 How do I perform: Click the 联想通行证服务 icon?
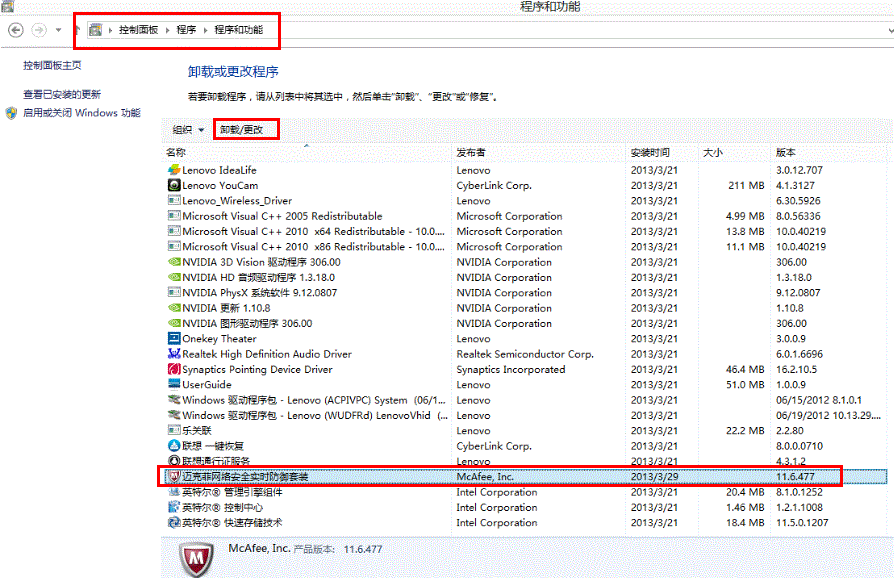[x=174, y=461]
